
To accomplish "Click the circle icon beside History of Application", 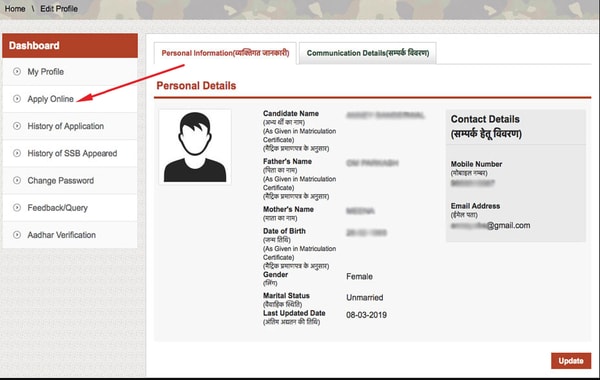I will click(x=17, y=126).
